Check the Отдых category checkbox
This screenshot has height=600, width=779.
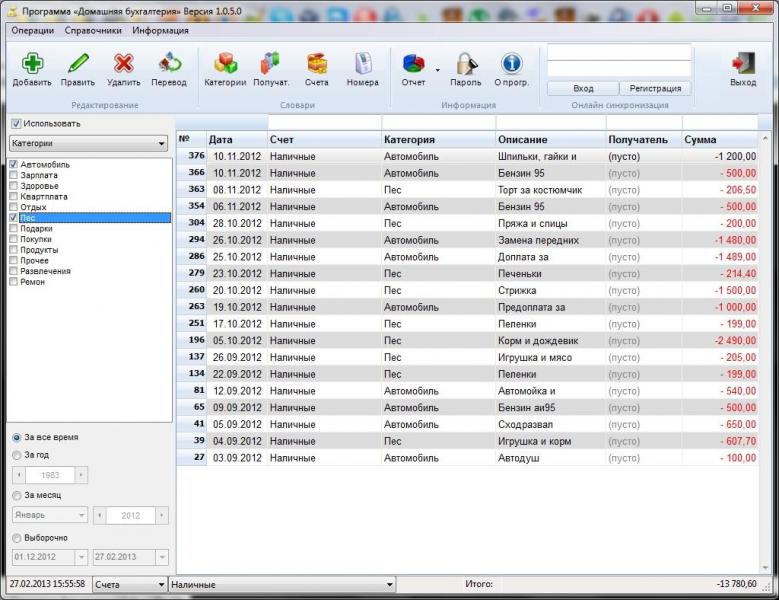13,207
